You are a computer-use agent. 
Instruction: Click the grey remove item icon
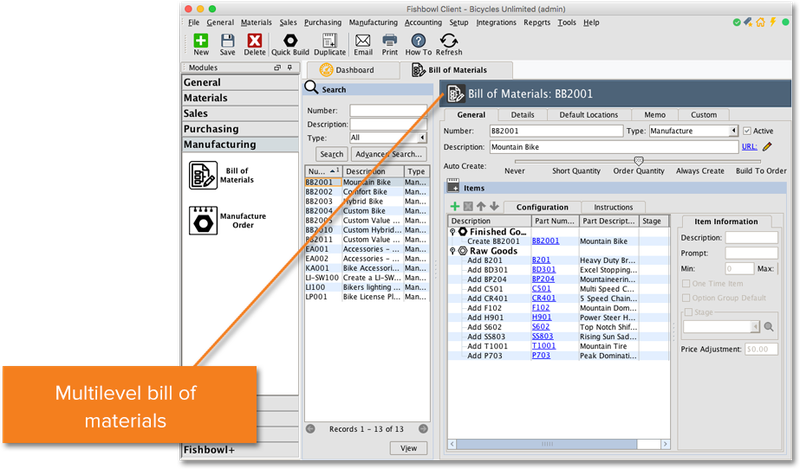click(468, 207)
